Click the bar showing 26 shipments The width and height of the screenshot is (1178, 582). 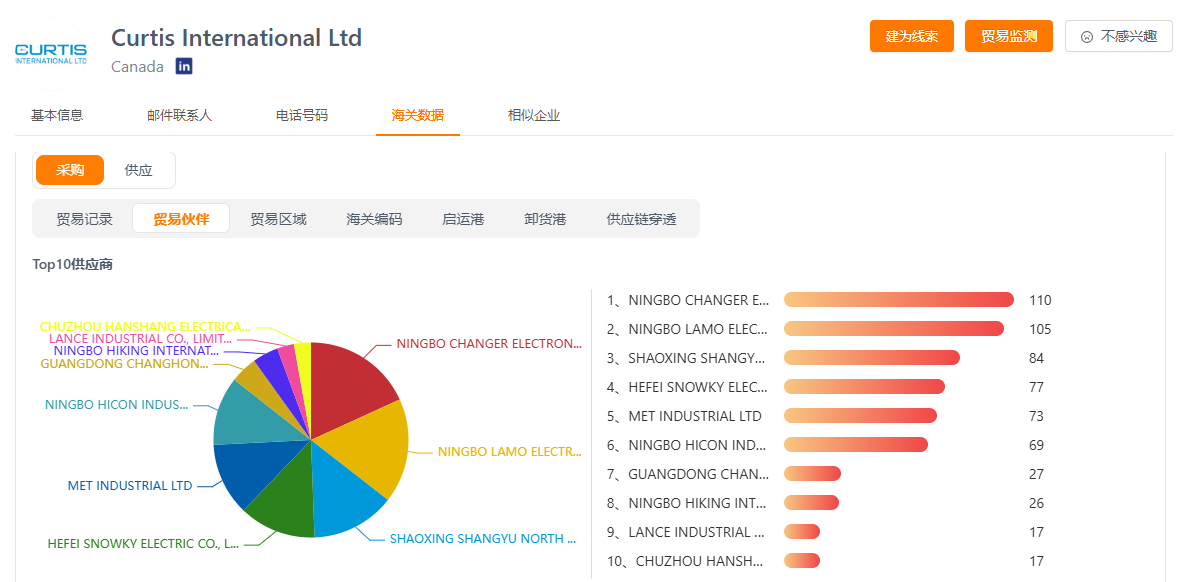pos(811,502)
